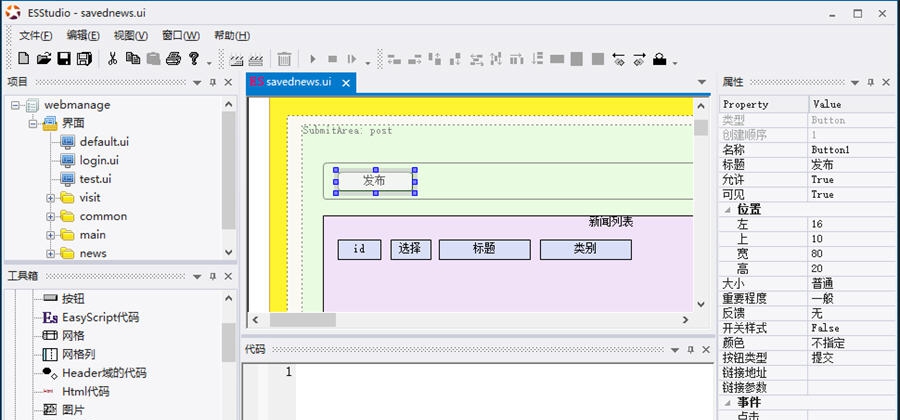Pin the 项目 panel

point(212,82)
